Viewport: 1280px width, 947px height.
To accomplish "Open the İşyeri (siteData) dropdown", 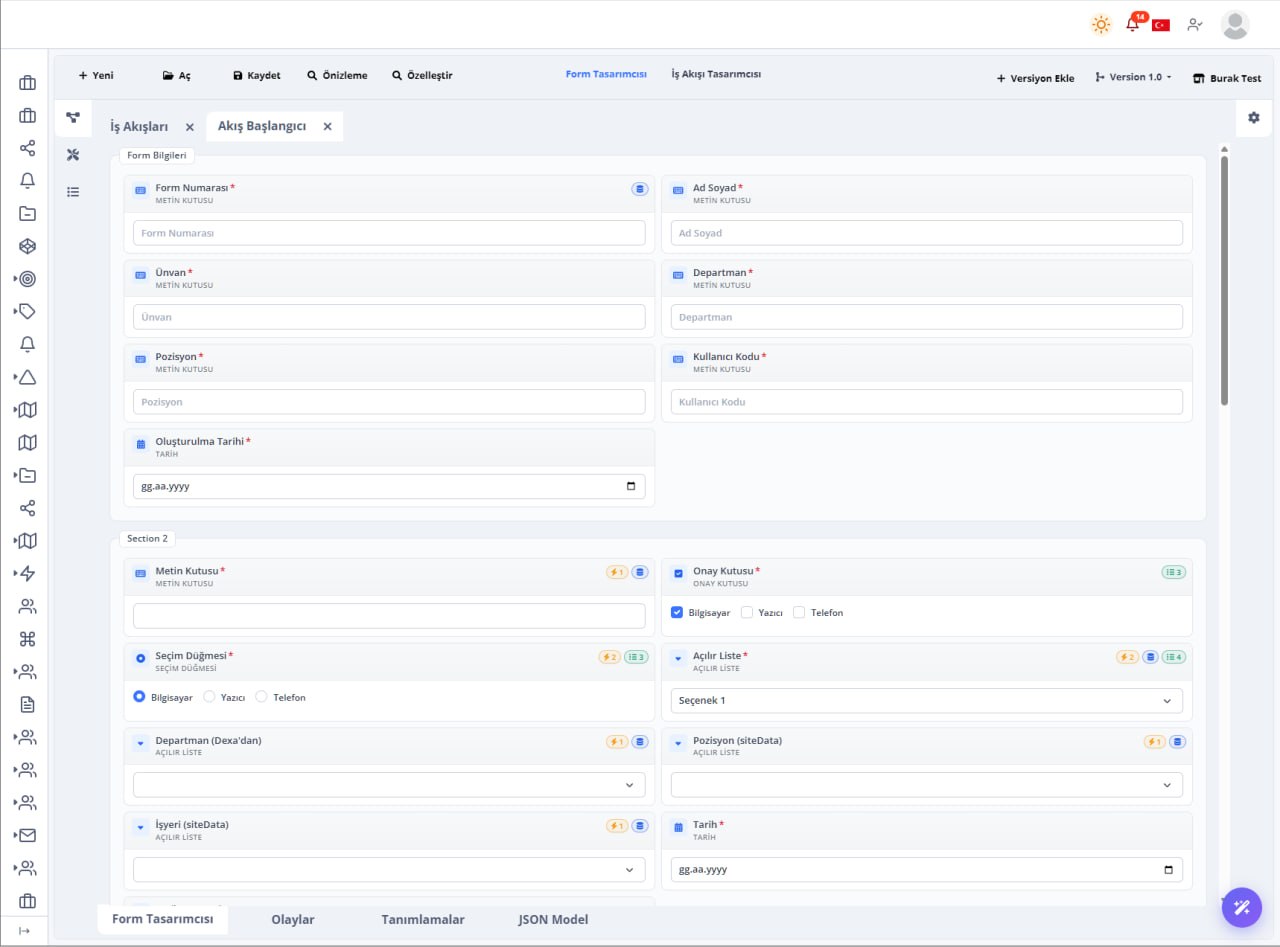I will (x=389, y=870).
